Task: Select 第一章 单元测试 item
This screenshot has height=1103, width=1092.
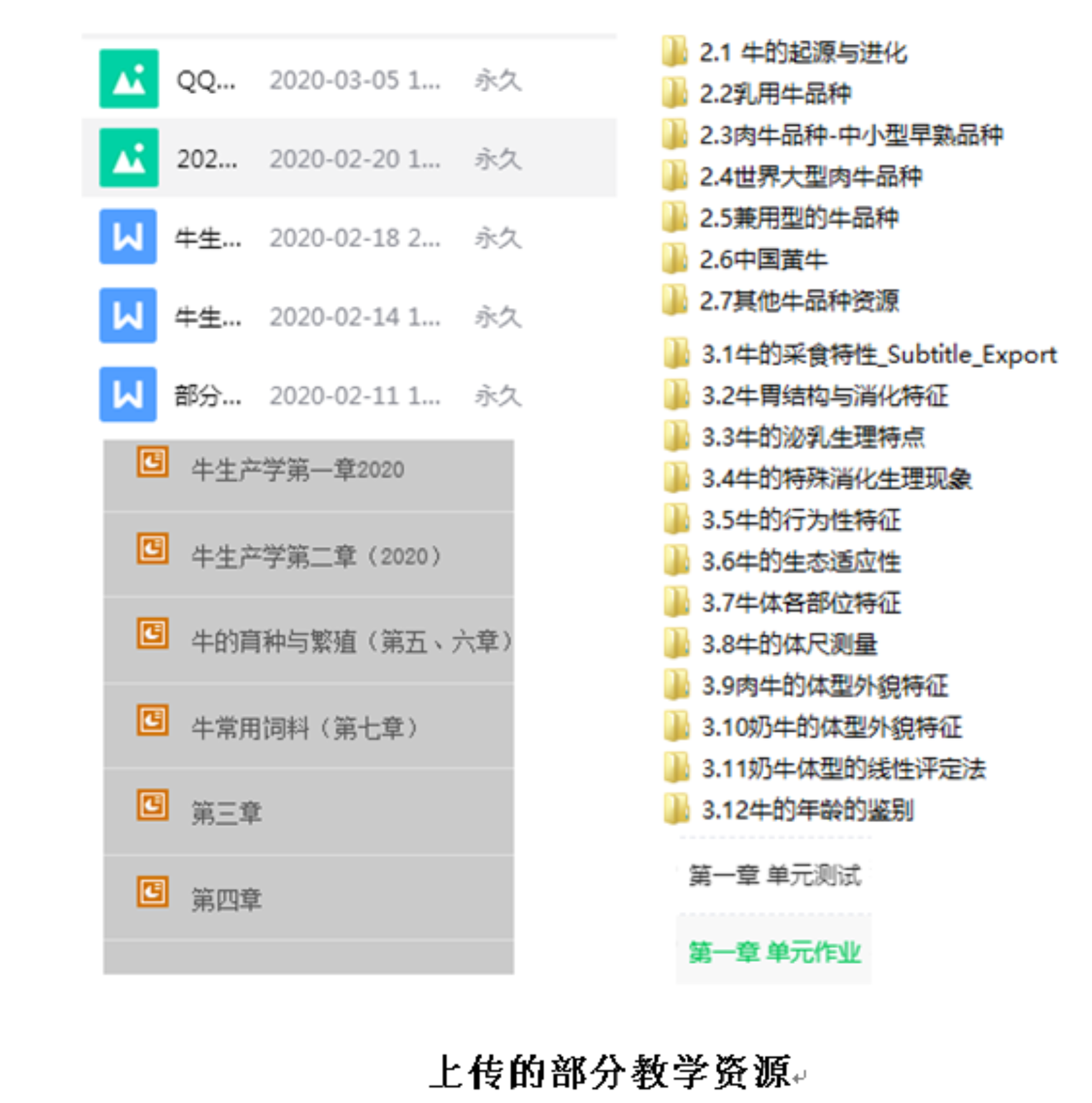Action: (774, 876)
